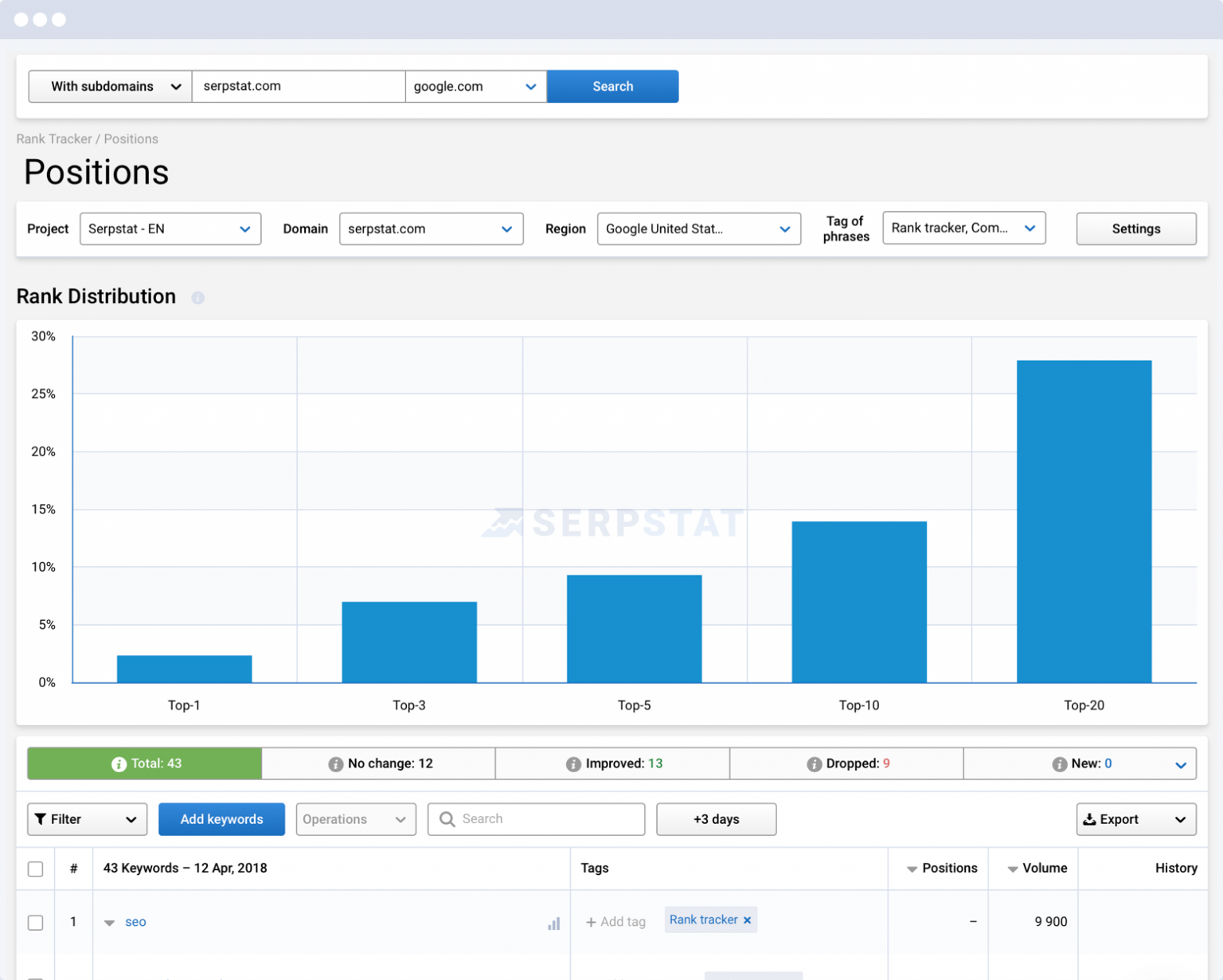Open the Filter funnel icon
The height and width of the screenshot is (980, 1223).
click(x=41, y=818)
